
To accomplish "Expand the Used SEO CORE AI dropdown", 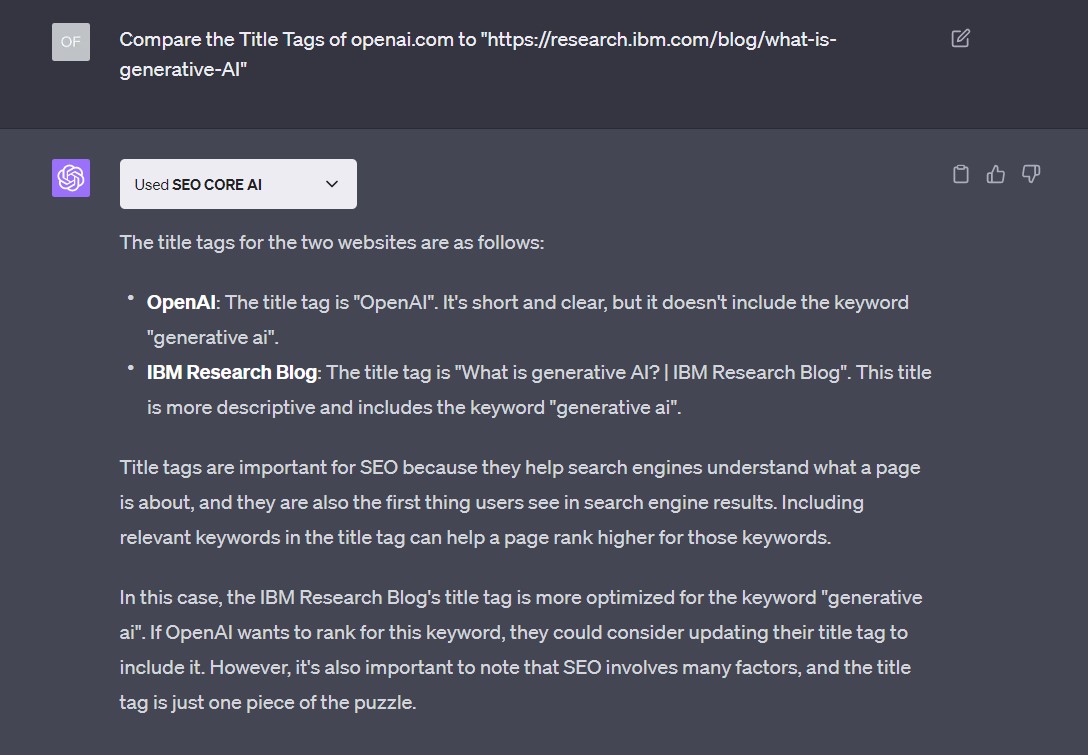I will pos(238,184).
